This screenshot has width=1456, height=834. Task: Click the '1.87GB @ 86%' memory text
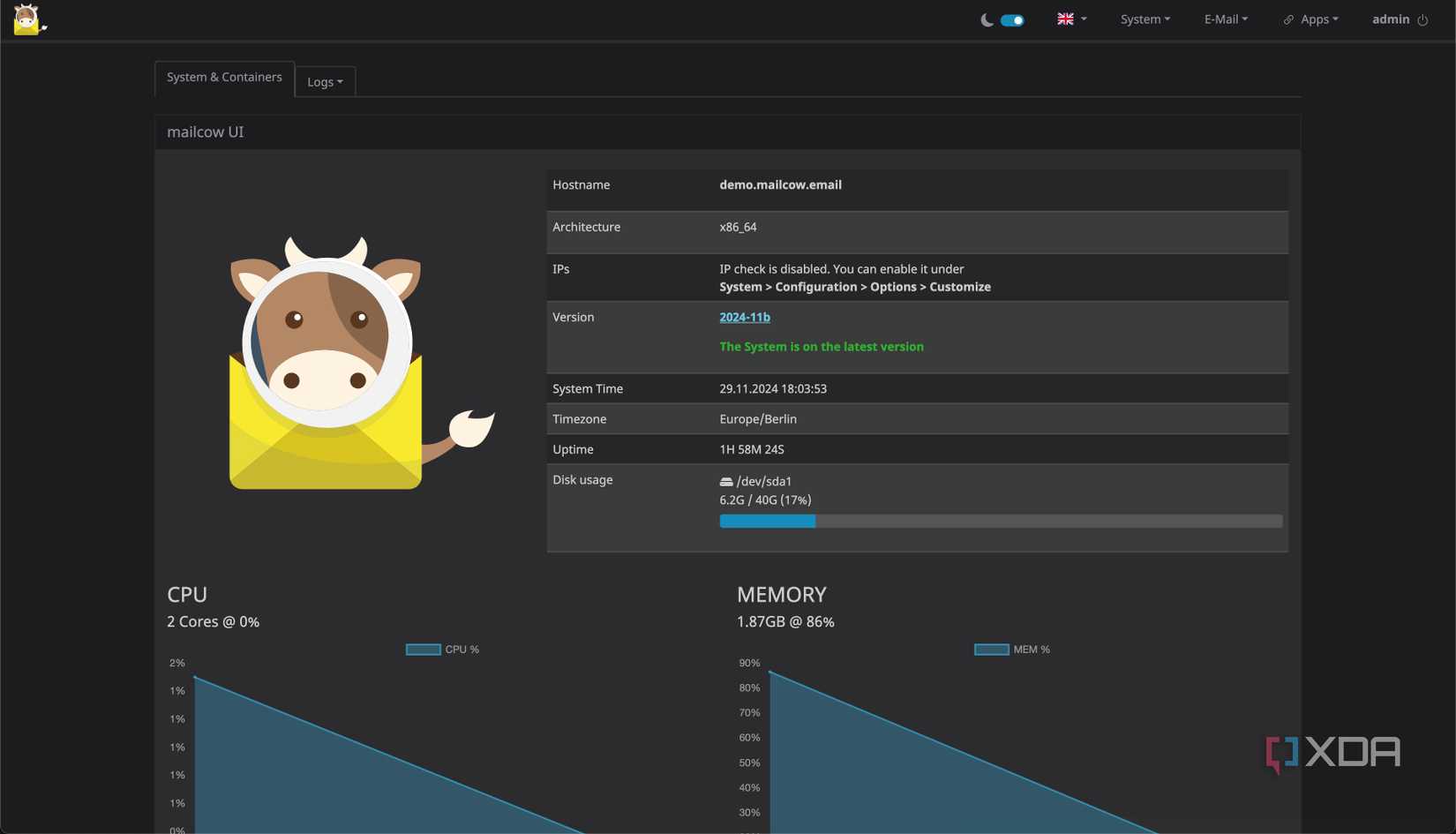(785, 622)
